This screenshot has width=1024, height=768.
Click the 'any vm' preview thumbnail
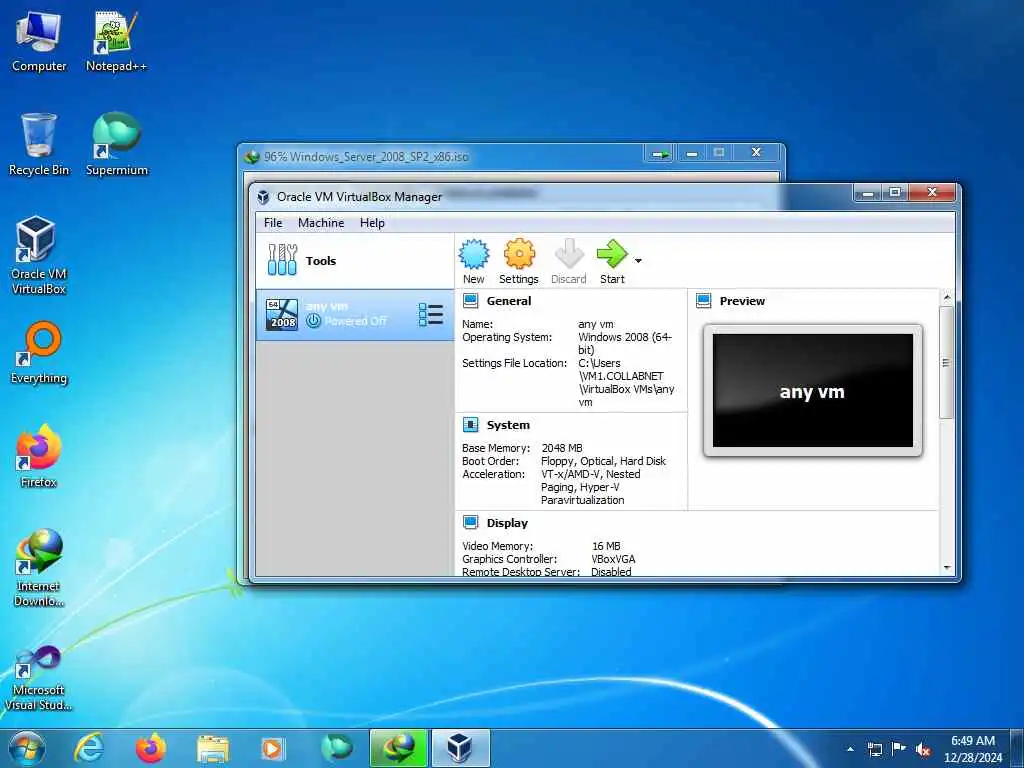tap(812, 391)
